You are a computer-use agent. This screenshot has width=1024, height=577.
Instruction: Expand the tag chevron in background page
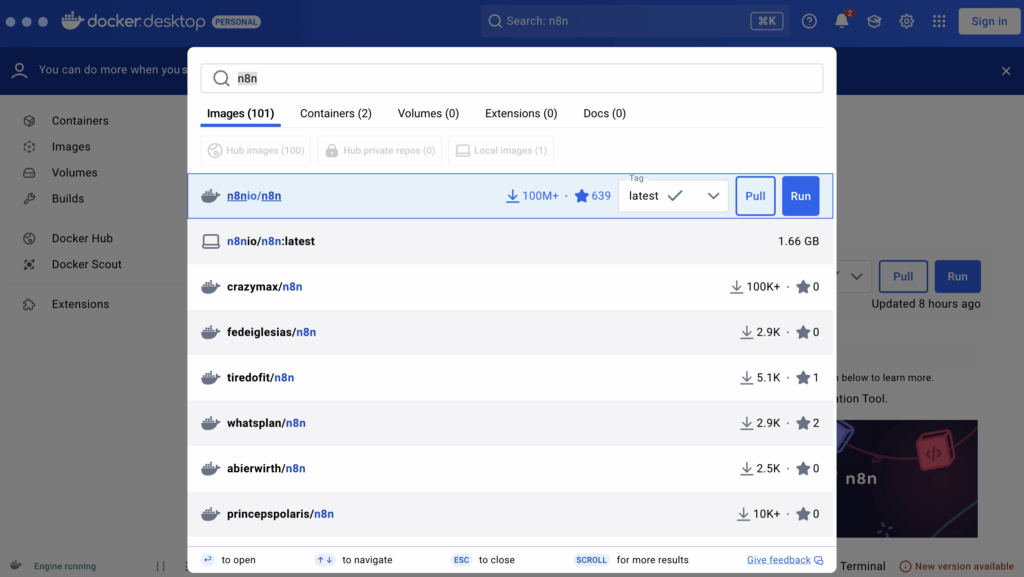pos(857,276)
